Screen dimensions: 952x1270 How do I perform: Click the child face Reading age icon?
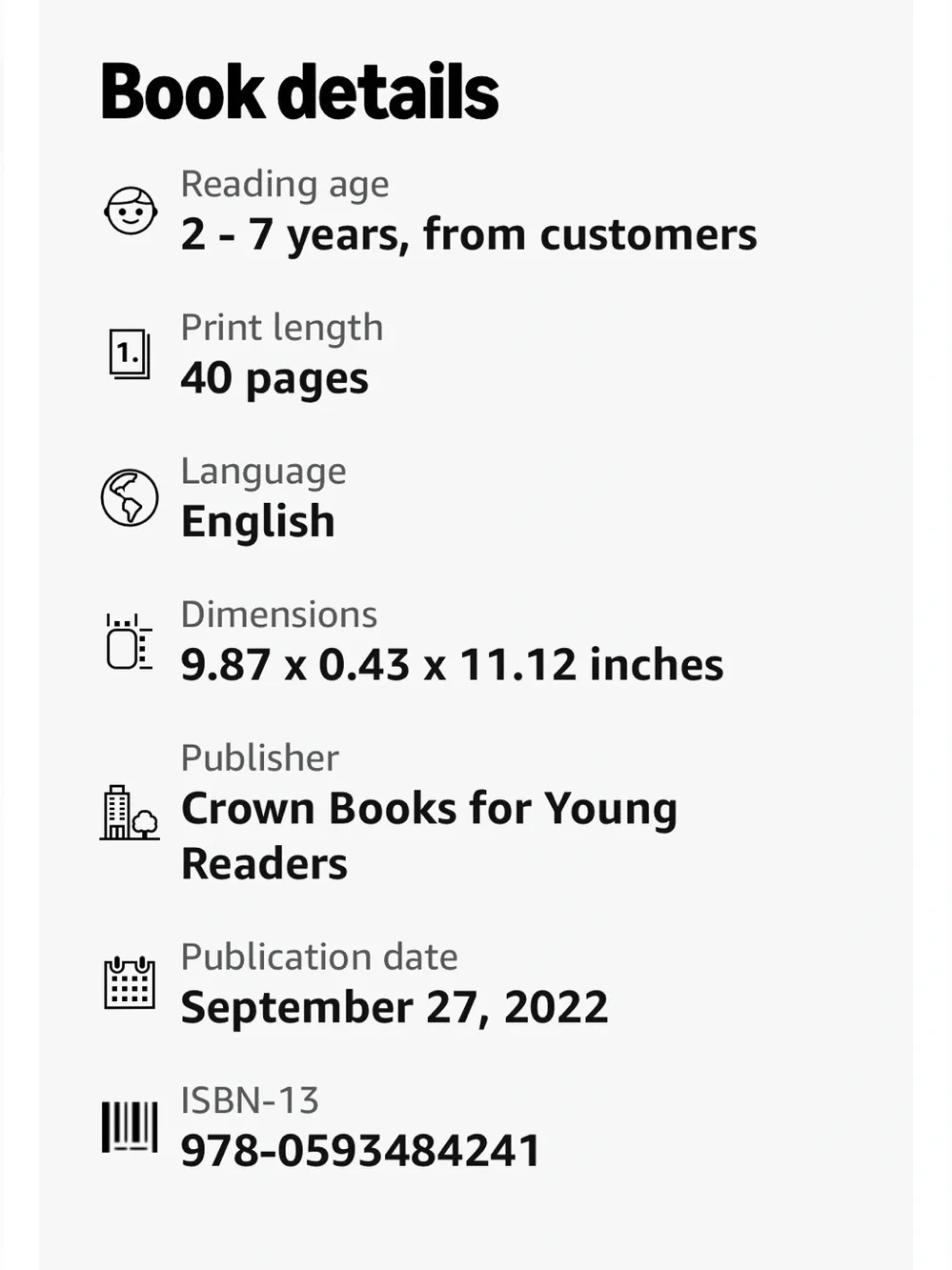tap(131, 211)
